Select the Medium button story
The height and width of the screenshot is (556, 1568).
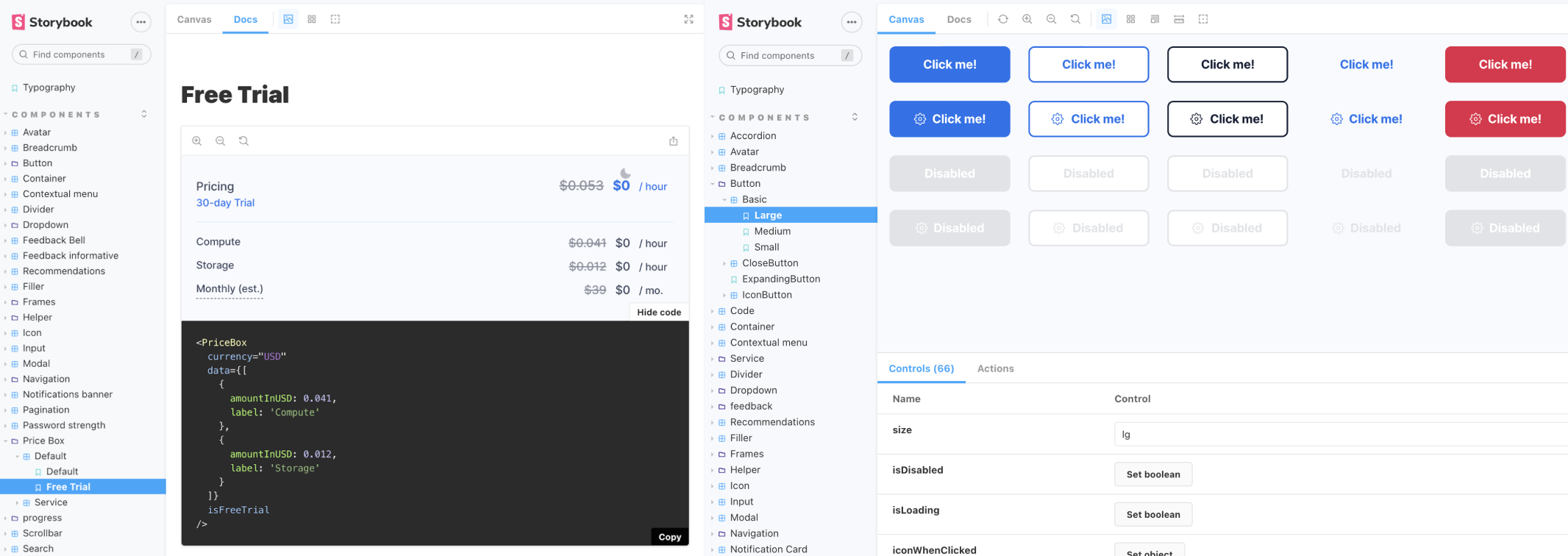pos(771,231)
